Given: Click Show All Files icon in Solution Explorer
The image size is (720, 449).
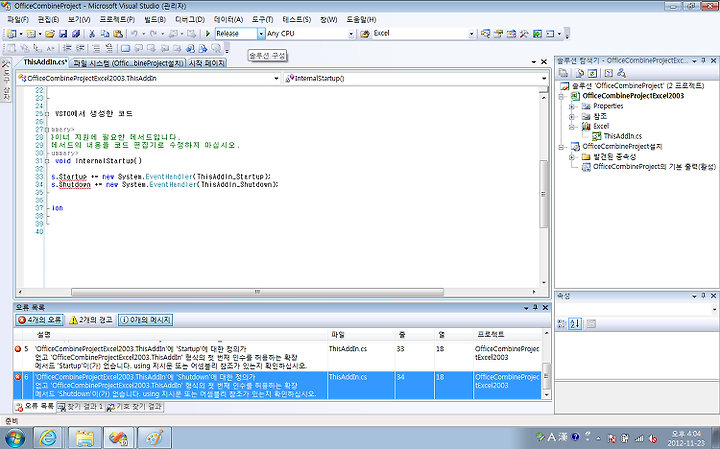Looking at the screenshot, I should click(x=579, y=73).
